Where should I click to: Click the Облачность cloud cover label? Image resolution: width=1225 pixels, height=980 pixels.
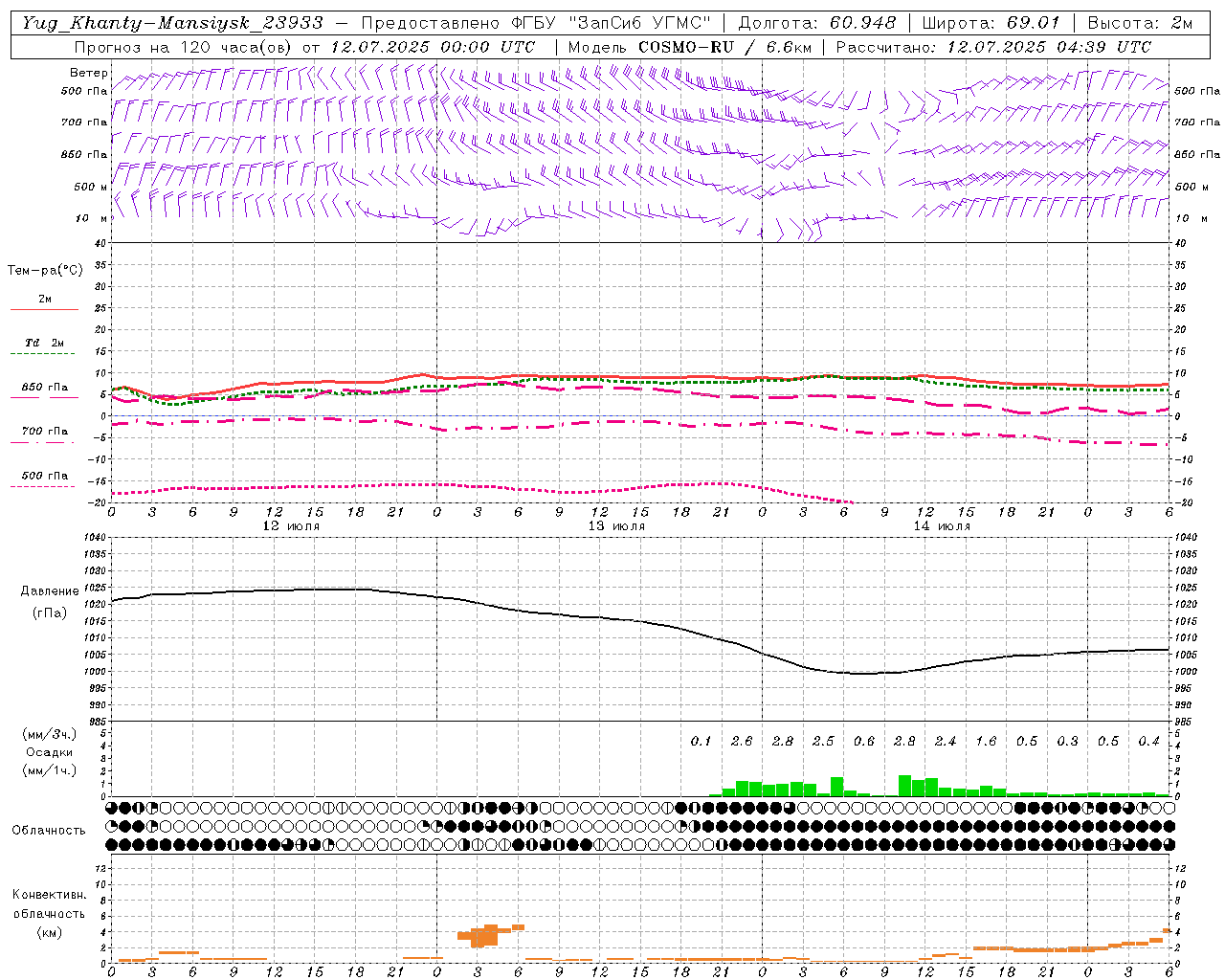point(49,830)
